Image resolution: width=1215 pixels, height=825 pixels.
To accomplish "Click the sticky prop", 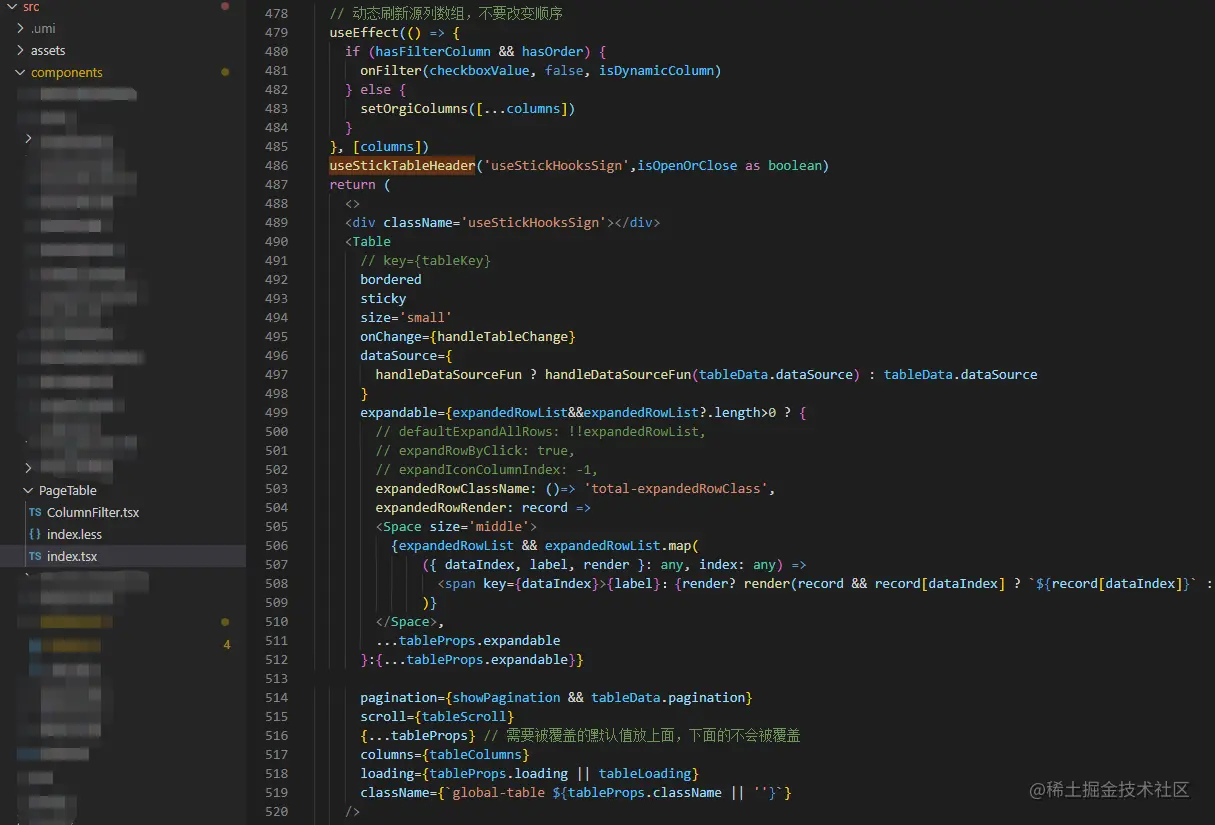I will [383, 298].
